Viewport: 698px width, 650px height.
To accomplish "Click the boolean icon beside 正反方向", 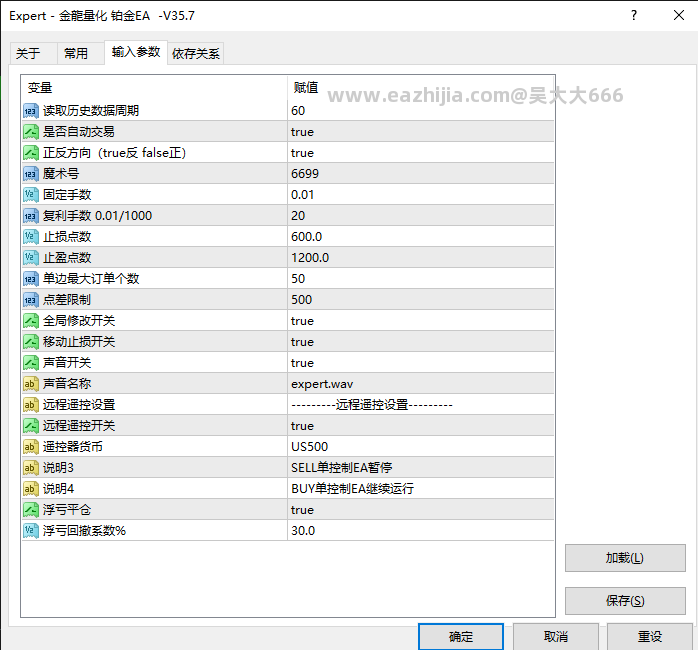I will 31,153.
